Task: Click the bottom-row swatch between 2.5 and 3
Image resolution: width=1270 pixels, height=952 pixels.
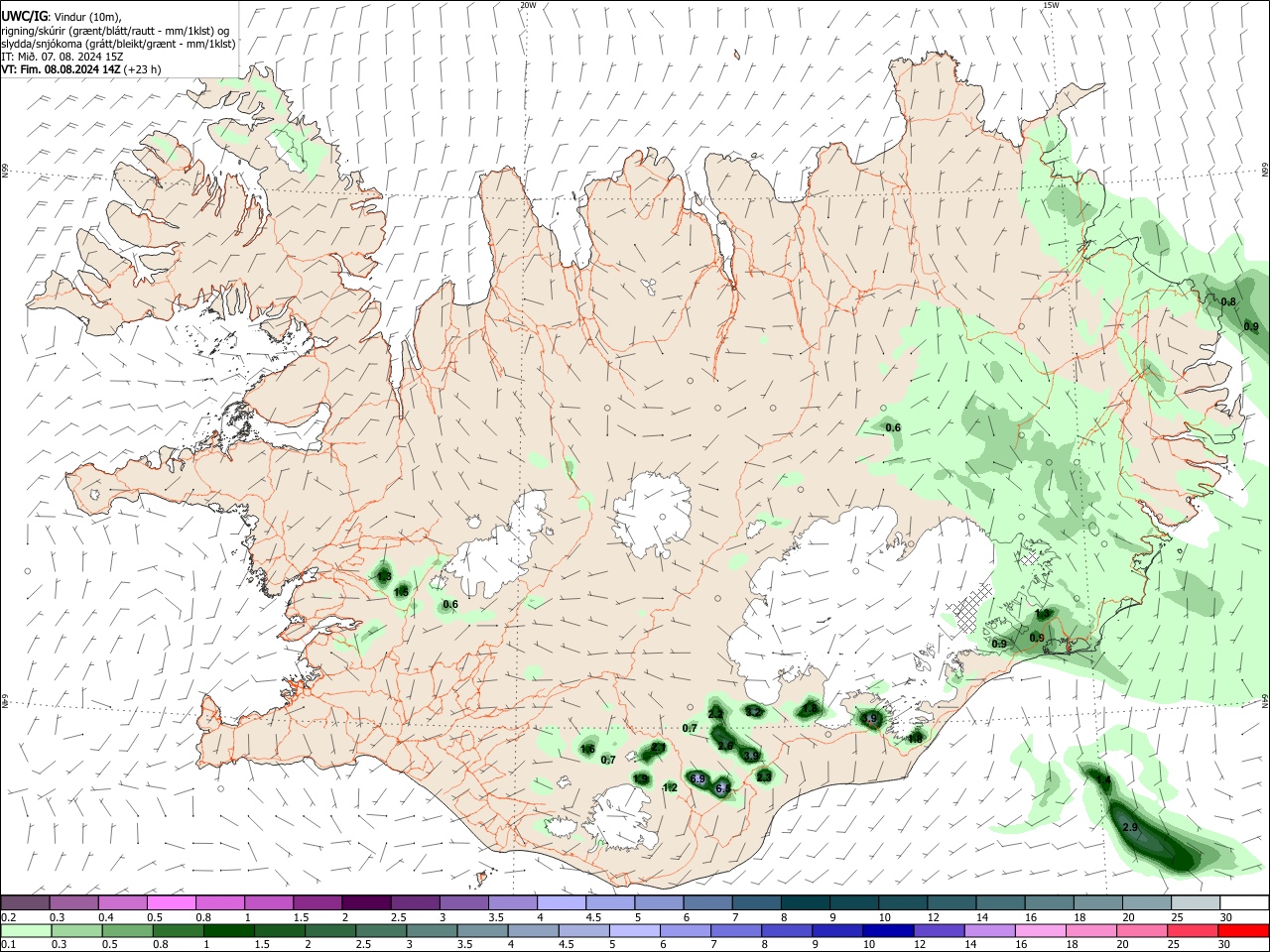Action: pos(380,930)
